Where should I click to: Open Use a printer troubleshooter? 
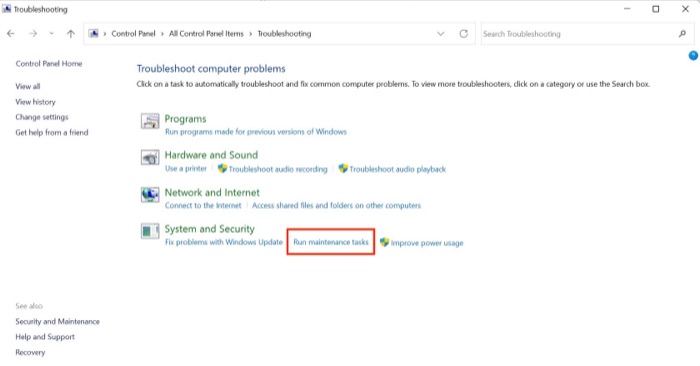(186, 169)
